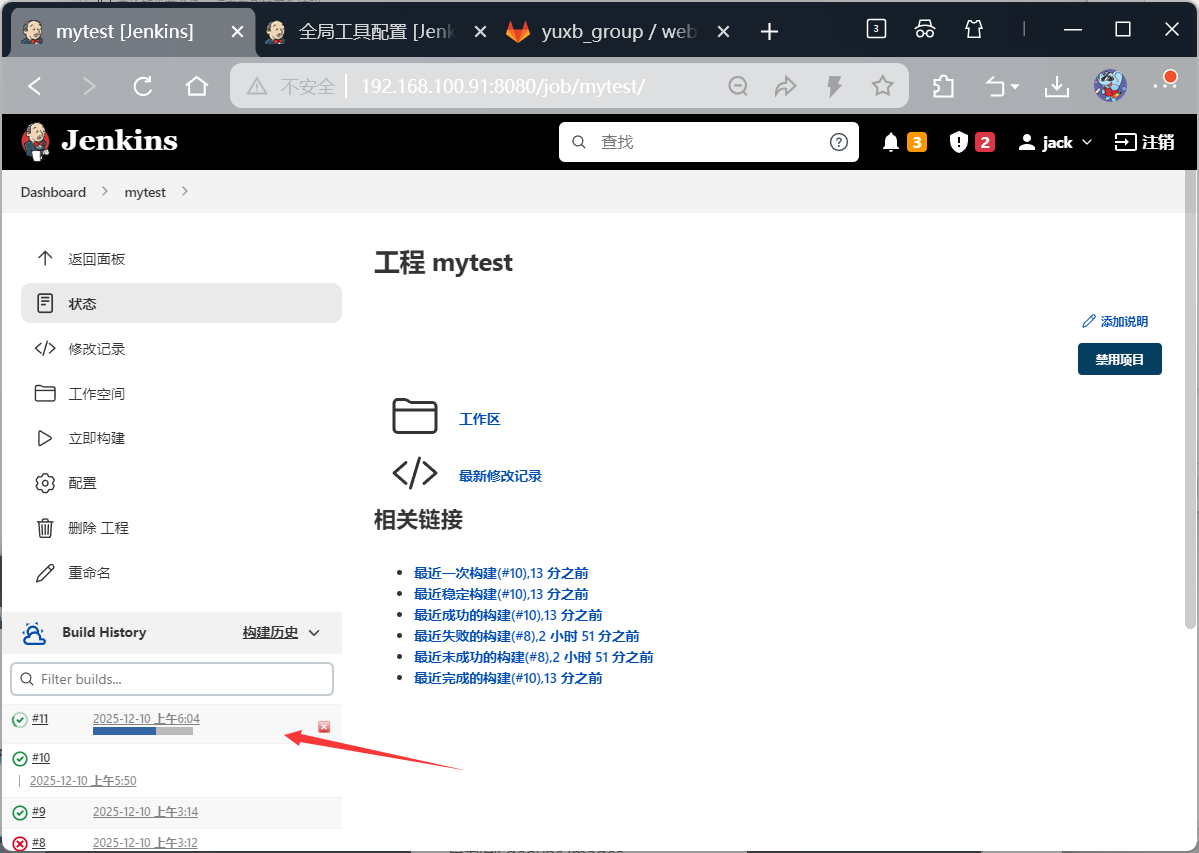Click the 最新修改记录 code icon
This screenshot has height=853, width=1199.
coord(414,473)
